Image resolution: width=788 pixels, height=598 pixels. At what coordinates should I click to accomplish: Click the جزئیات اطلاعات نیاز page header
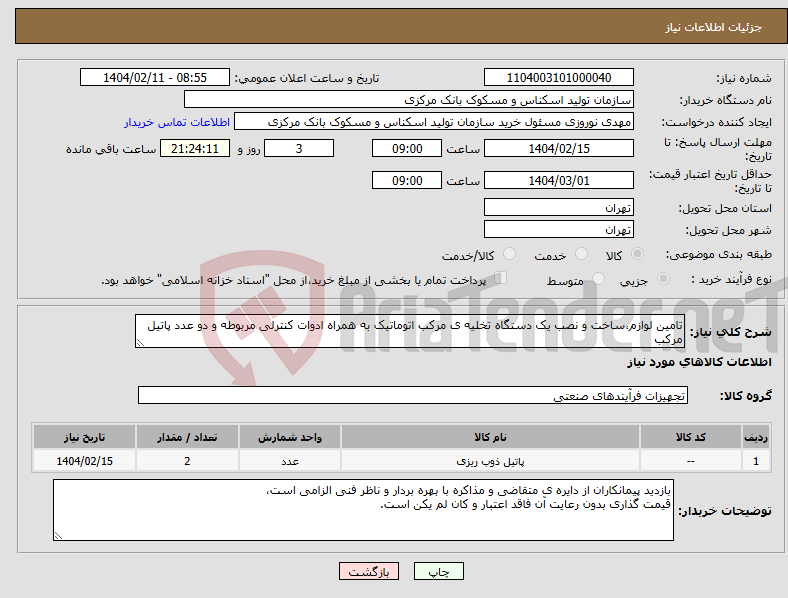click(714, 27)
